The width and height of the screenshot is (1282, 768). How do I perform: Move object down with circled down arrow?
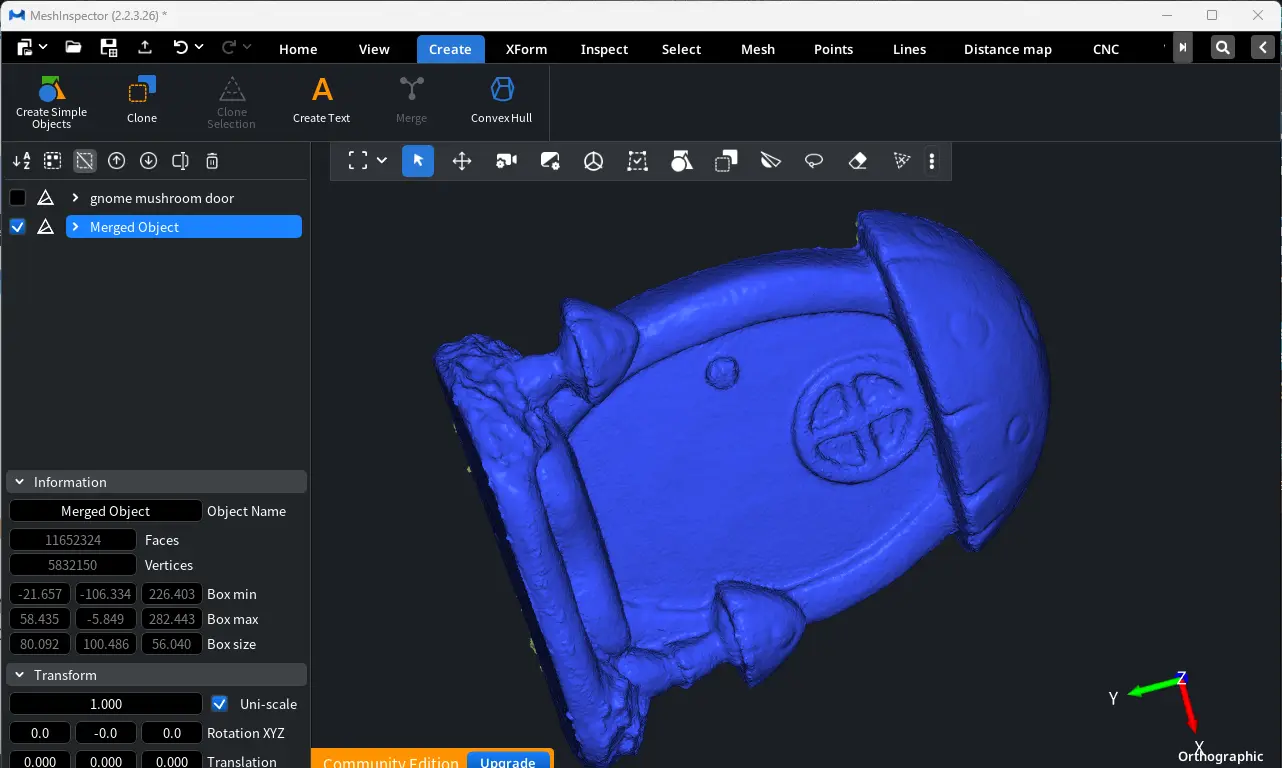point(149,161)
